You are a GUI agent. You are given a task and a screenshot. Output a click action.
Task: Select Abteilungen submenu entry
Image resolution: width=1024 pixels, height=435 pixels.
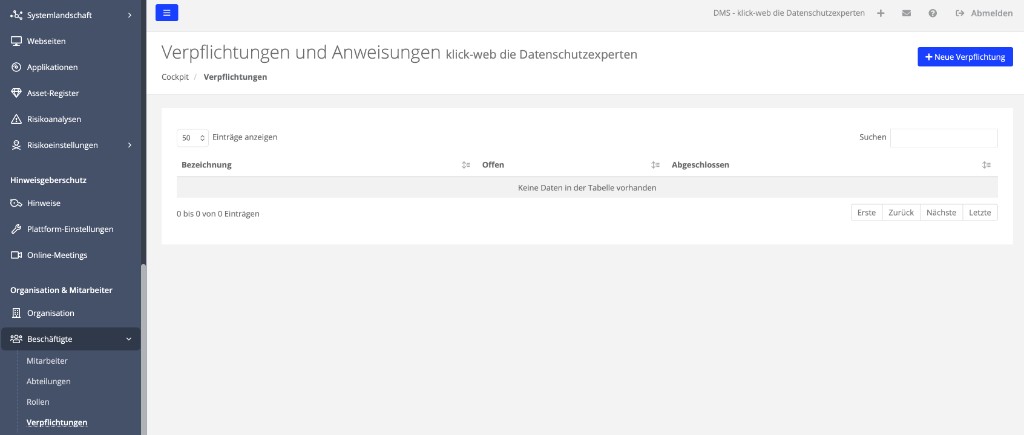48,381
